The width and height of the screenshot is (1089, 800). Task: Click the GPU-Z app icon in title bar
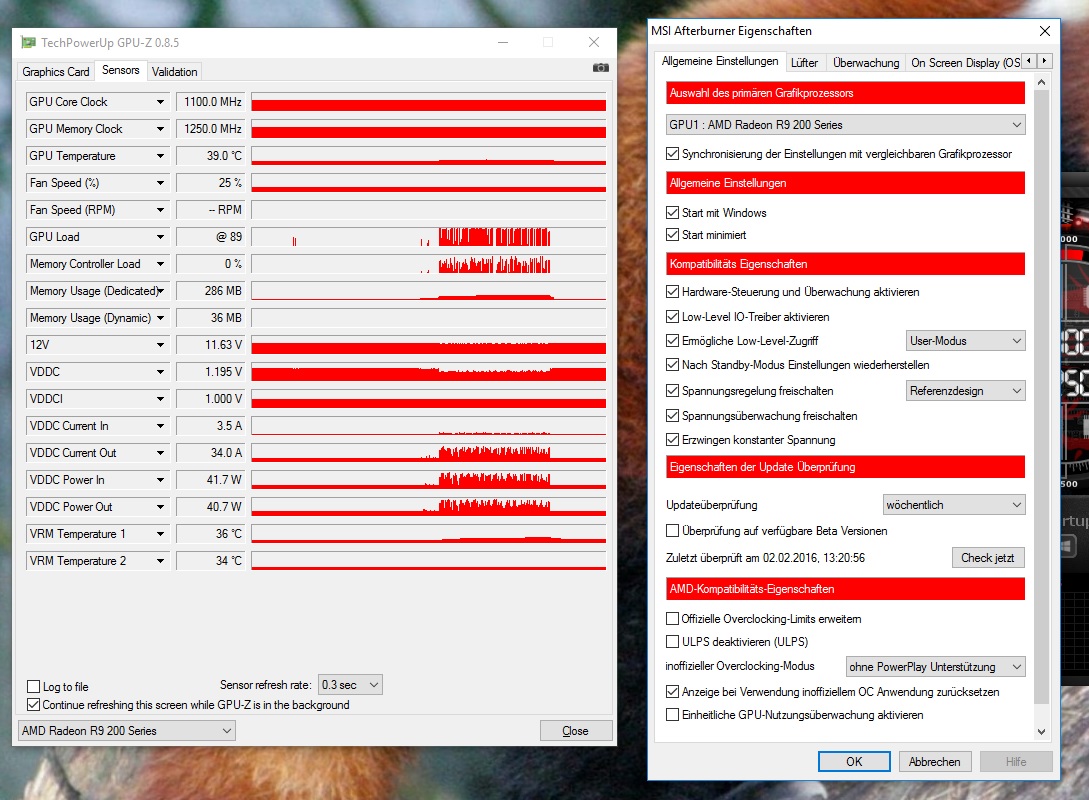[x=28, y=42]
